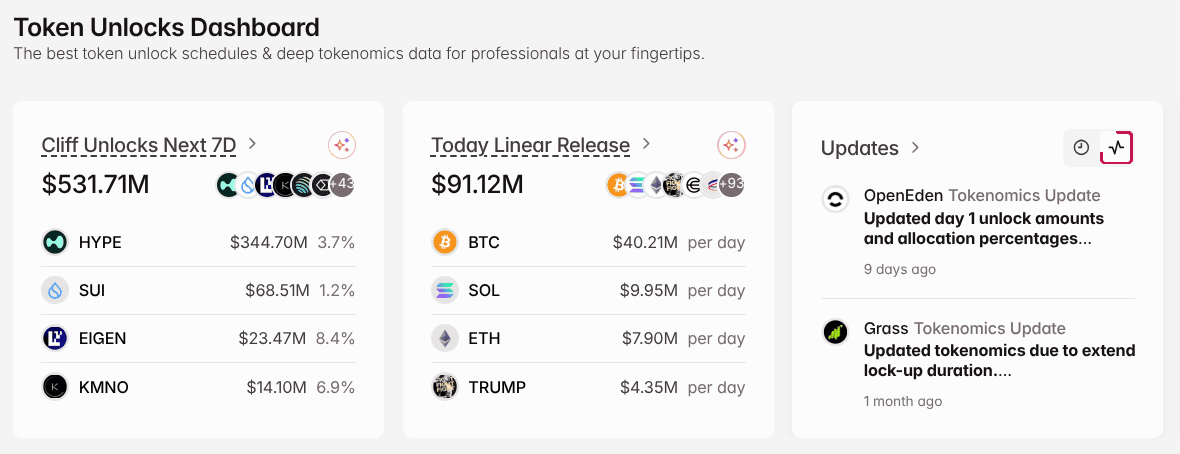Click the sparkle icon in Linear Release card

tap(731, 146)
